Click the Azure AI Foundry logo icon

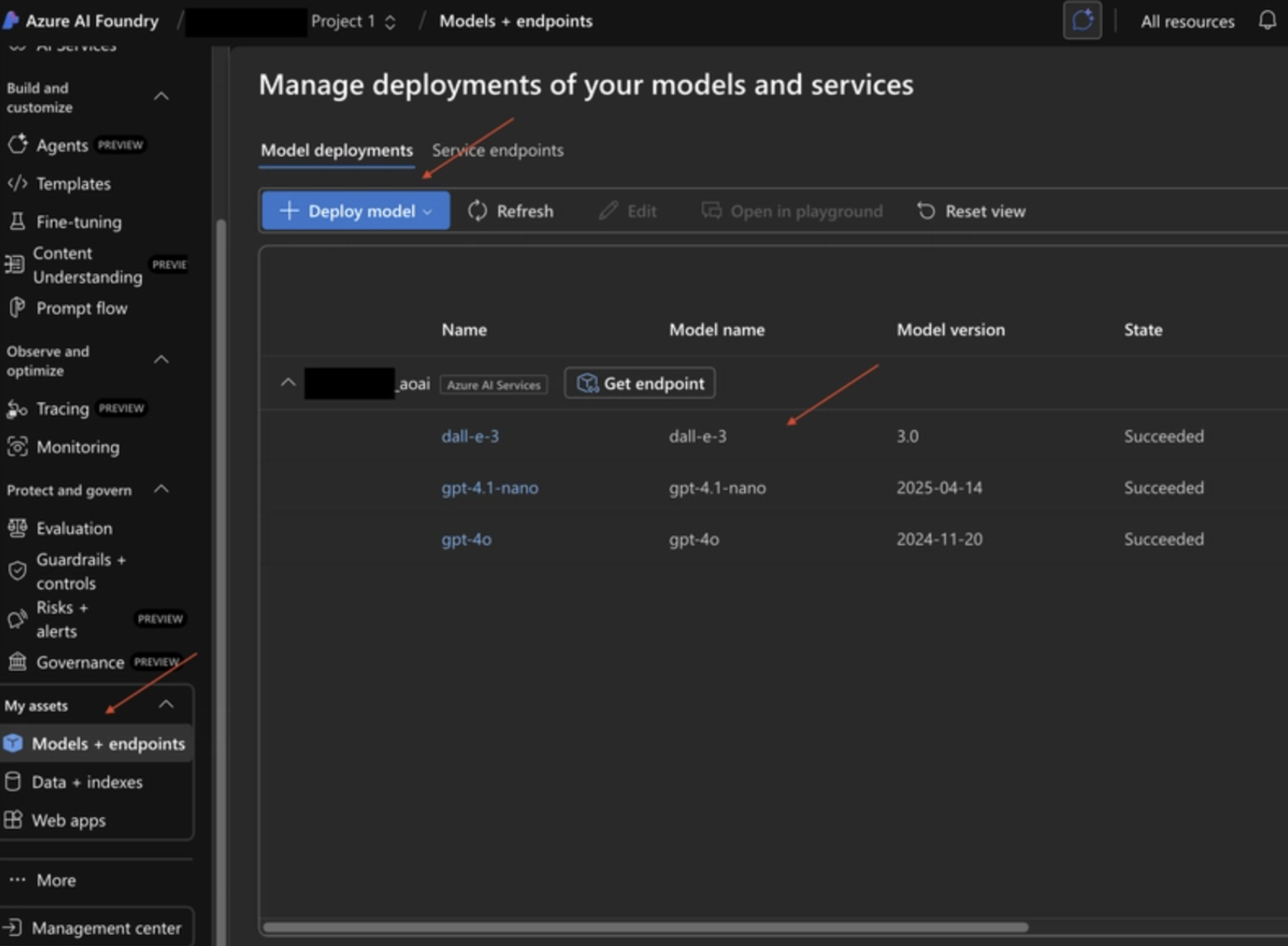[11, 20]
